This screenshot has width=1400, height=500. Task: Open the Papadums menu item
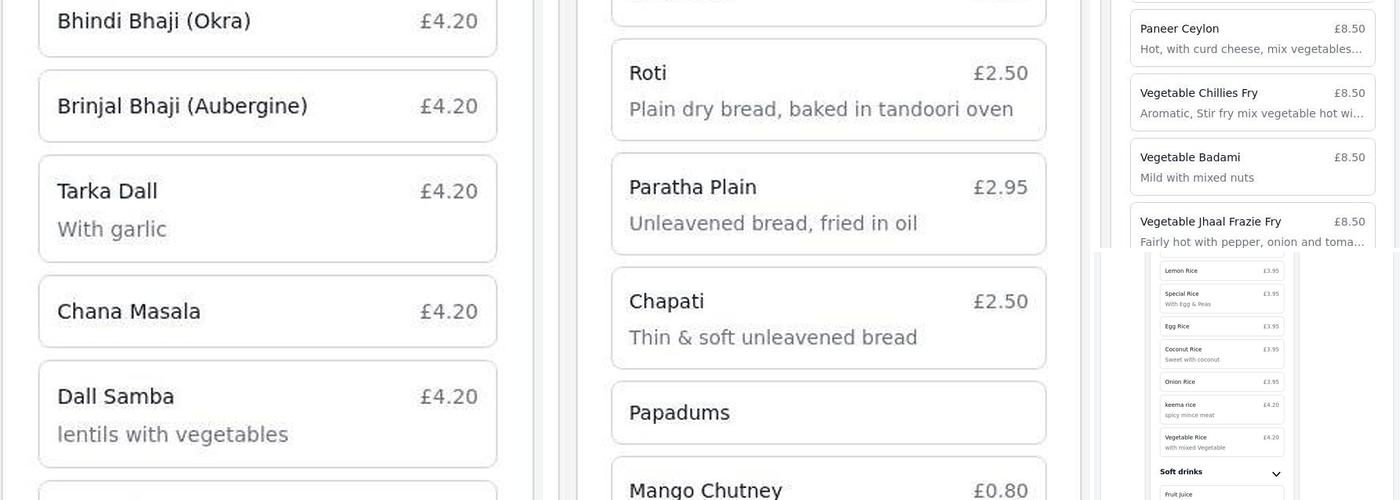(x=828, y=413)
